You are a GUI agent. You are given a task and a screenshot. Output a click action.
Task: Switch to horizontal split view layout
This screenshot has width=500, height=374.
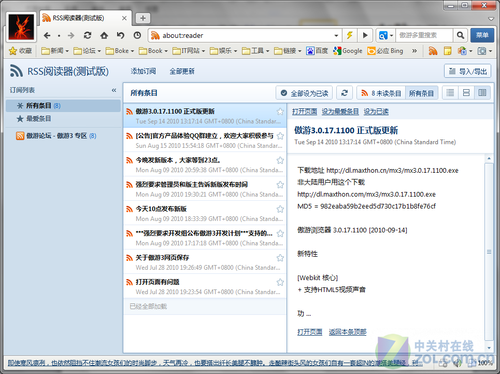(466, 93)
